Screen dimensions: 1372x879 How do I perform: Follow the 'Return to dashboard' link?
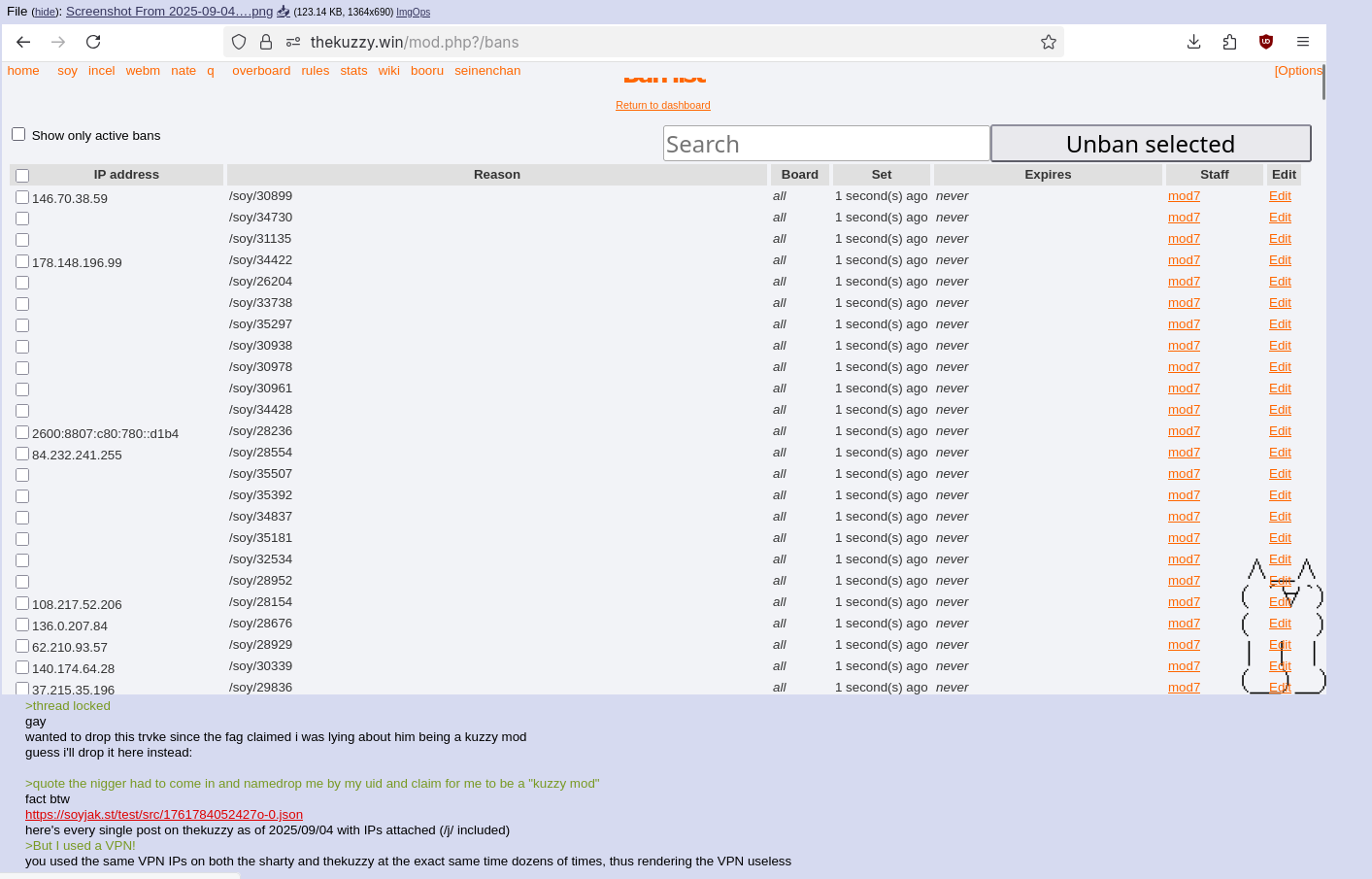pyautogui.click(x=663, y=105)
